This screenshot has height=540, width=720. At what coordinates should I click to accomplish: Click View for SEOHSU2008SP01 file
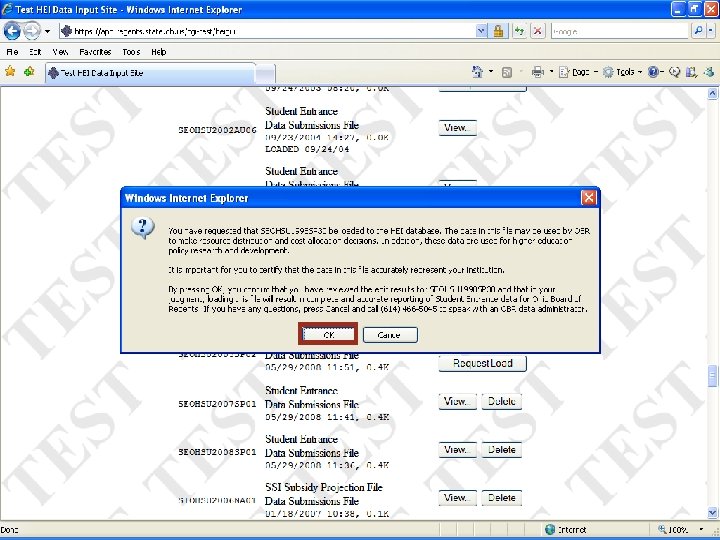[x=457, y=450]
